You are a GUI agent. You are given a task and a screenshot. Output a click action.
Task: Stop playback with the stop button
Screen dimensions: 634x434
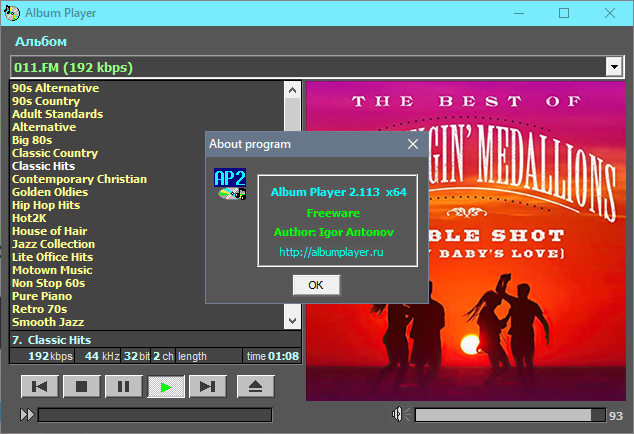coord(82,387)
